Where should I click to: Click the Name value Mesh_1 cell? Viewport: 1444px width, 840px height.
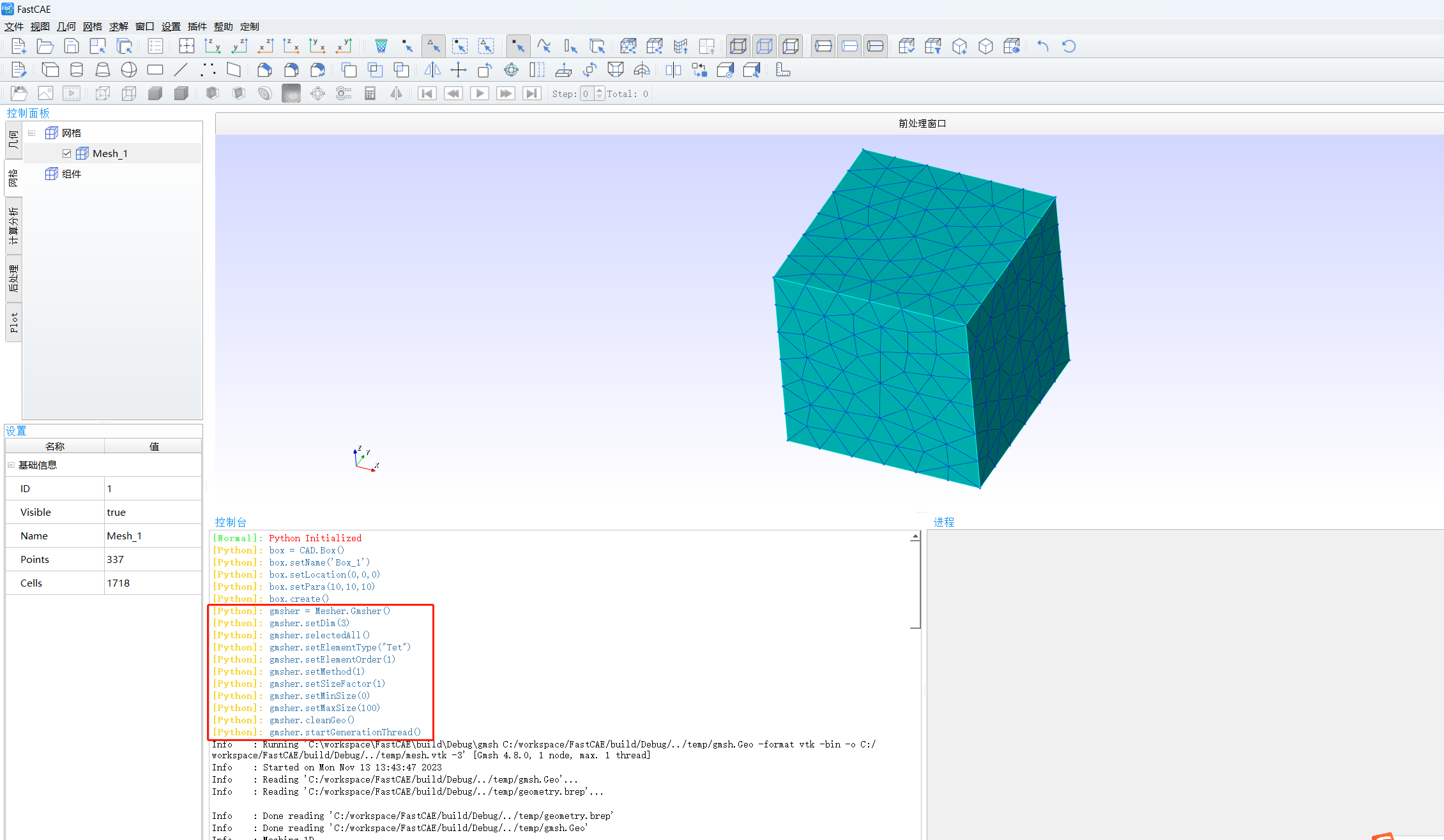tap(153, 536)
